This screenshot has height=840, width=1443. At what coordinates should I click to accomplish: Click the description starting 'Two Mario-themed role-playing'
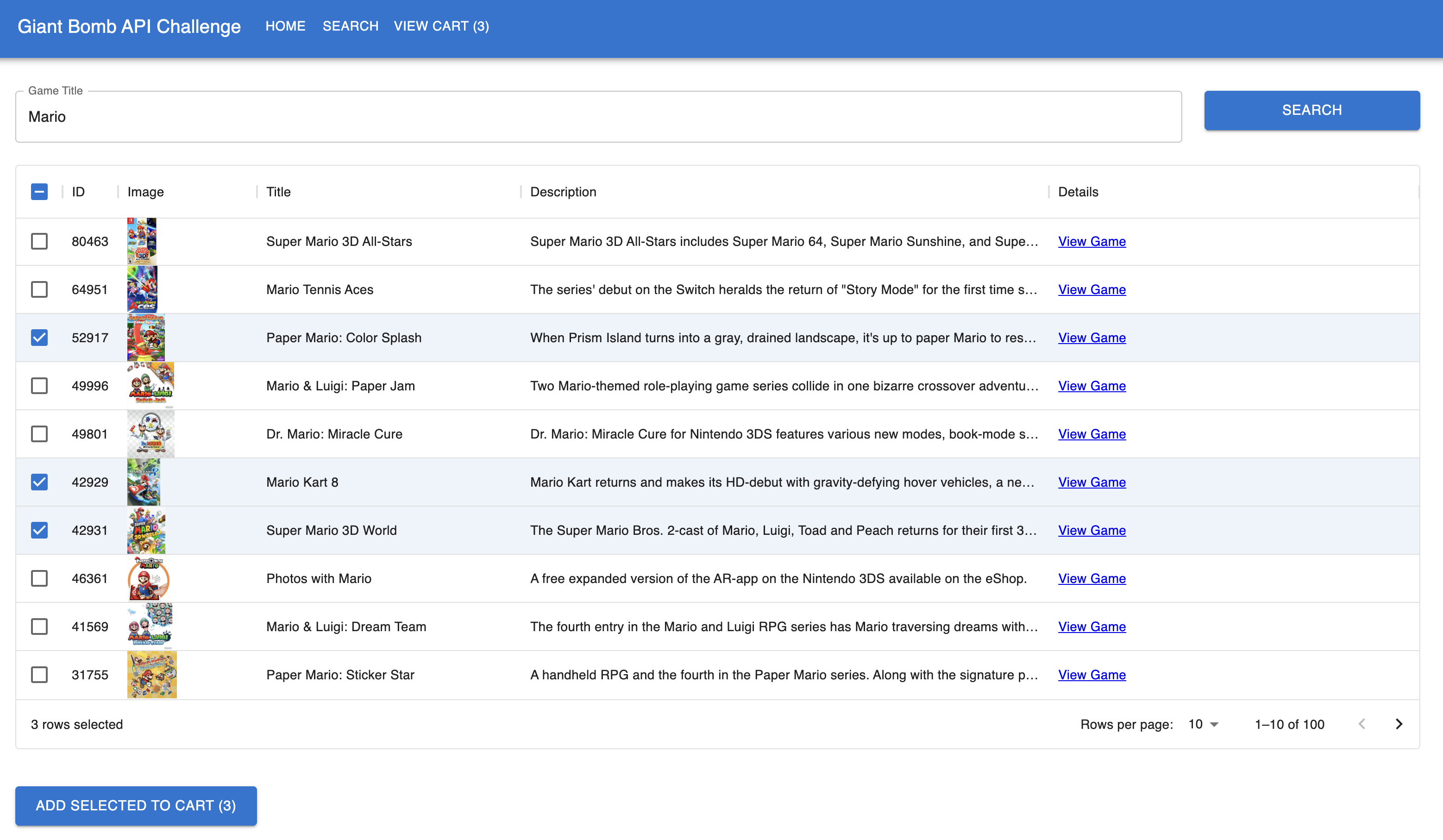point(784,385)
